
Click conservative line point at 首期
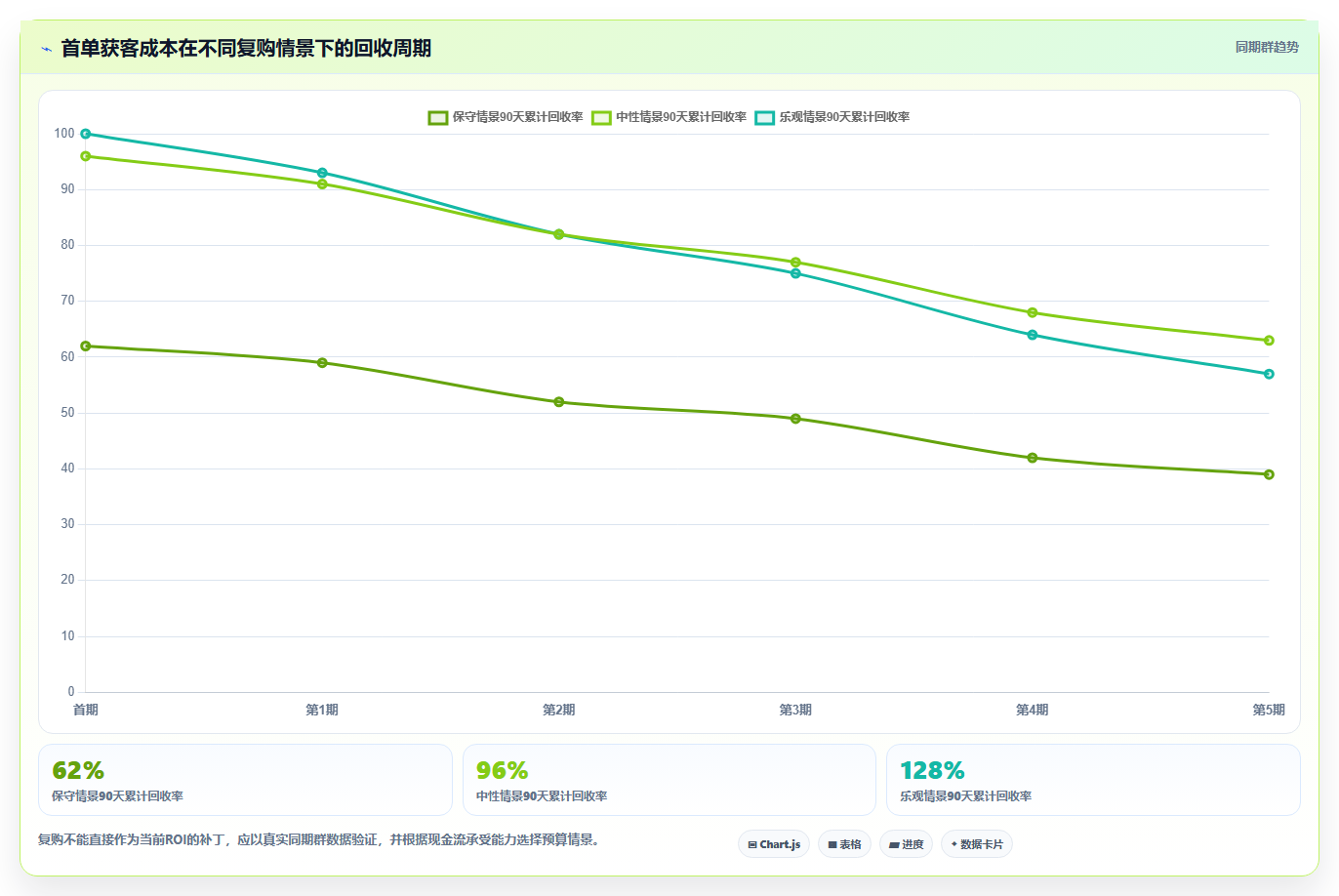click(86, 346)
